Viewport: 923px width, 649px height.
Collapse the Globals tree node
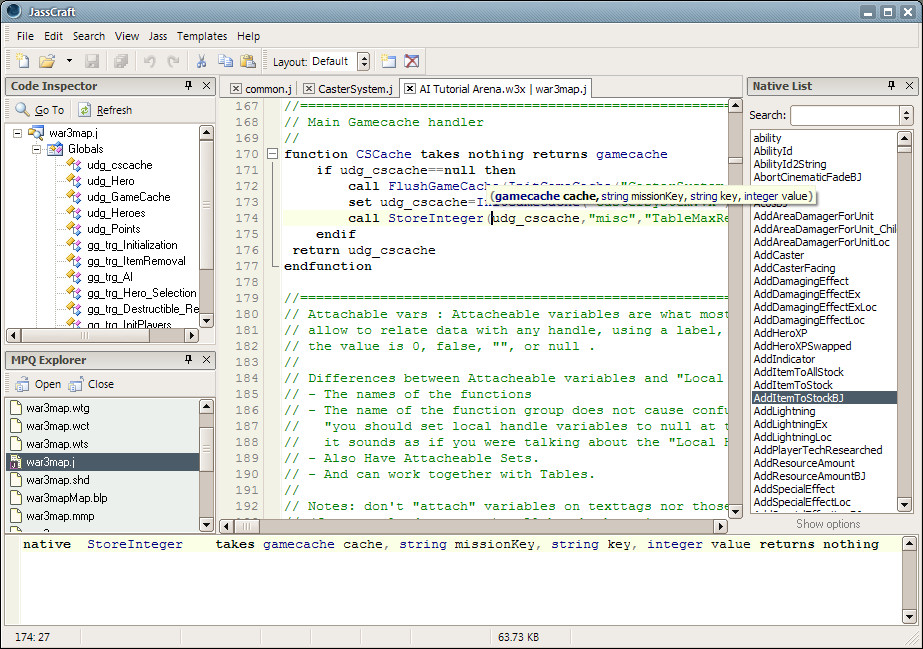coord(36,149)
